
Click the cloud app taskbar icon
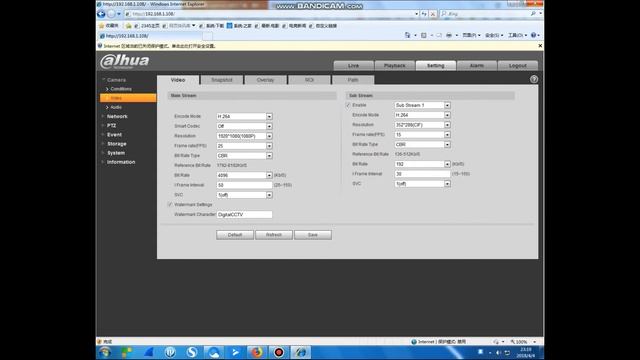213,352
